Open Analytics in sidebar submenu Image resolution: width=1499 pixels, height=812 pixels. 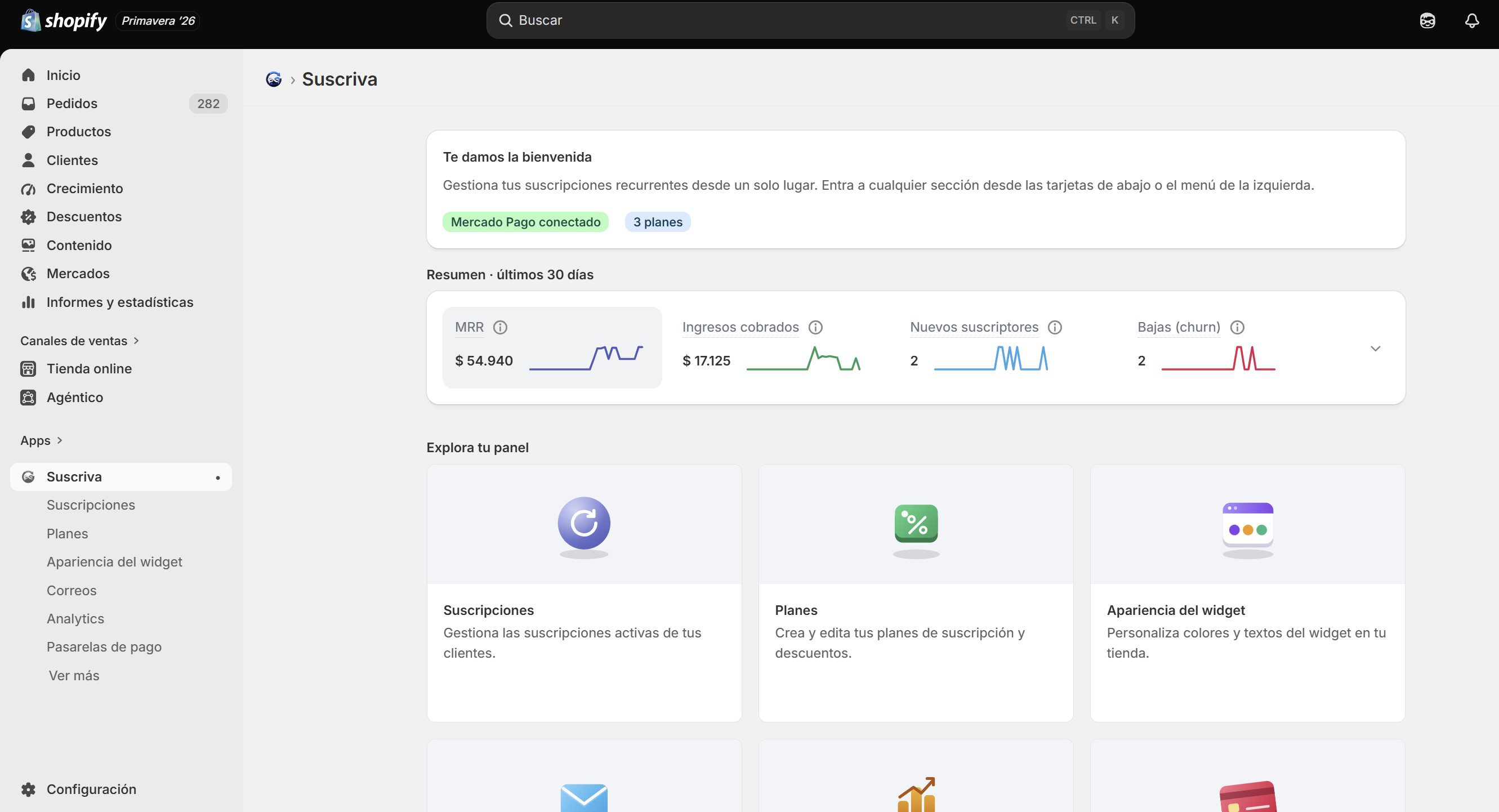click(75, 618)
